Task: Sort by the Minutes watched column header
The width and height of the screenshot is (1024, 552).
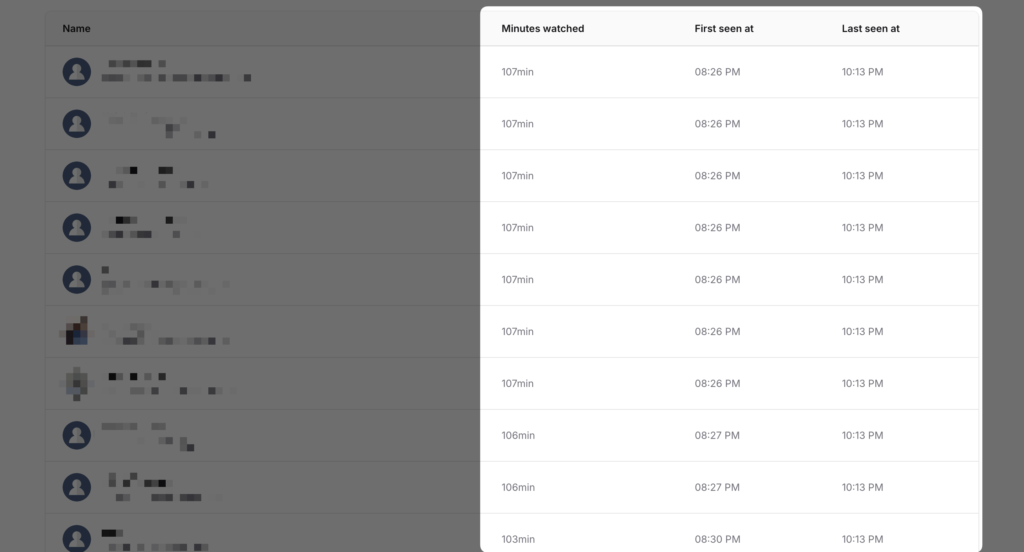Action: point(543,29)
